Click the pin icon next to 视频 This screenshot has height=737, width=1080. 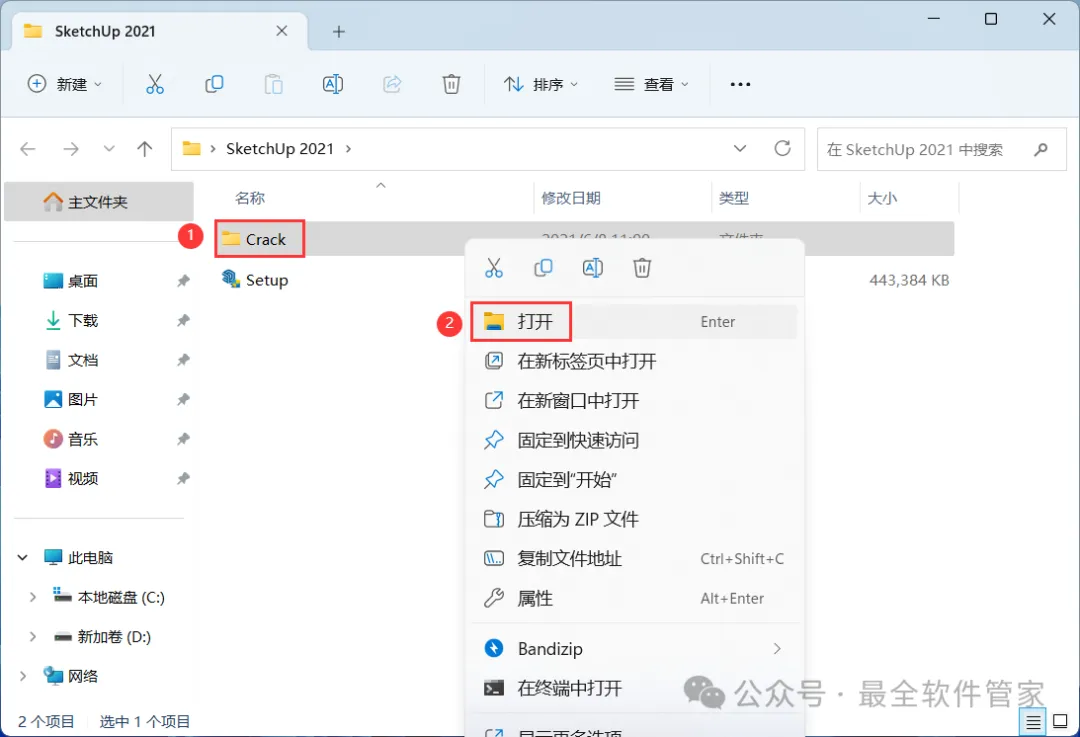click(183, 478)
